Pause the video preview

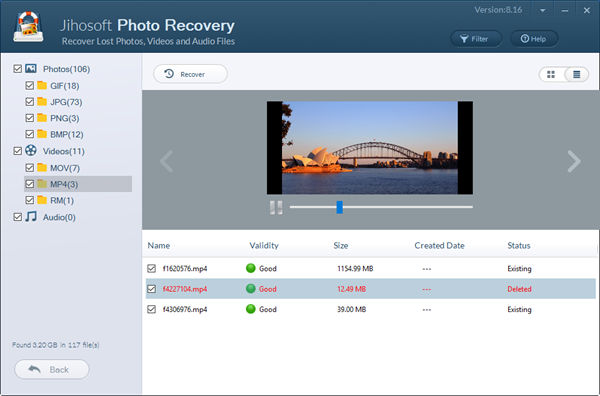pyautogui.click(x=276, y=207)
